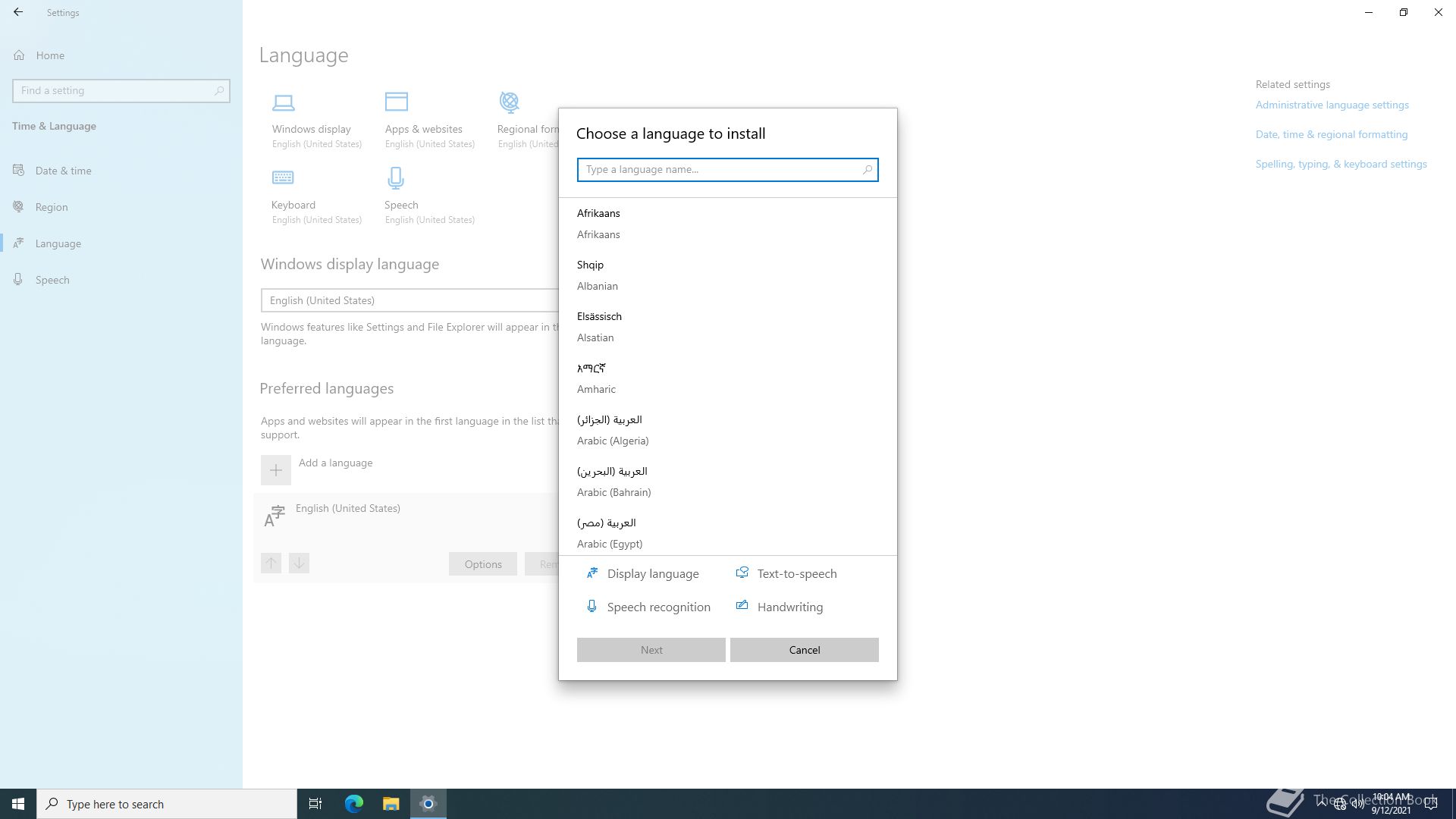
Task: Open the notification center icon
Action: point(1431,804)
